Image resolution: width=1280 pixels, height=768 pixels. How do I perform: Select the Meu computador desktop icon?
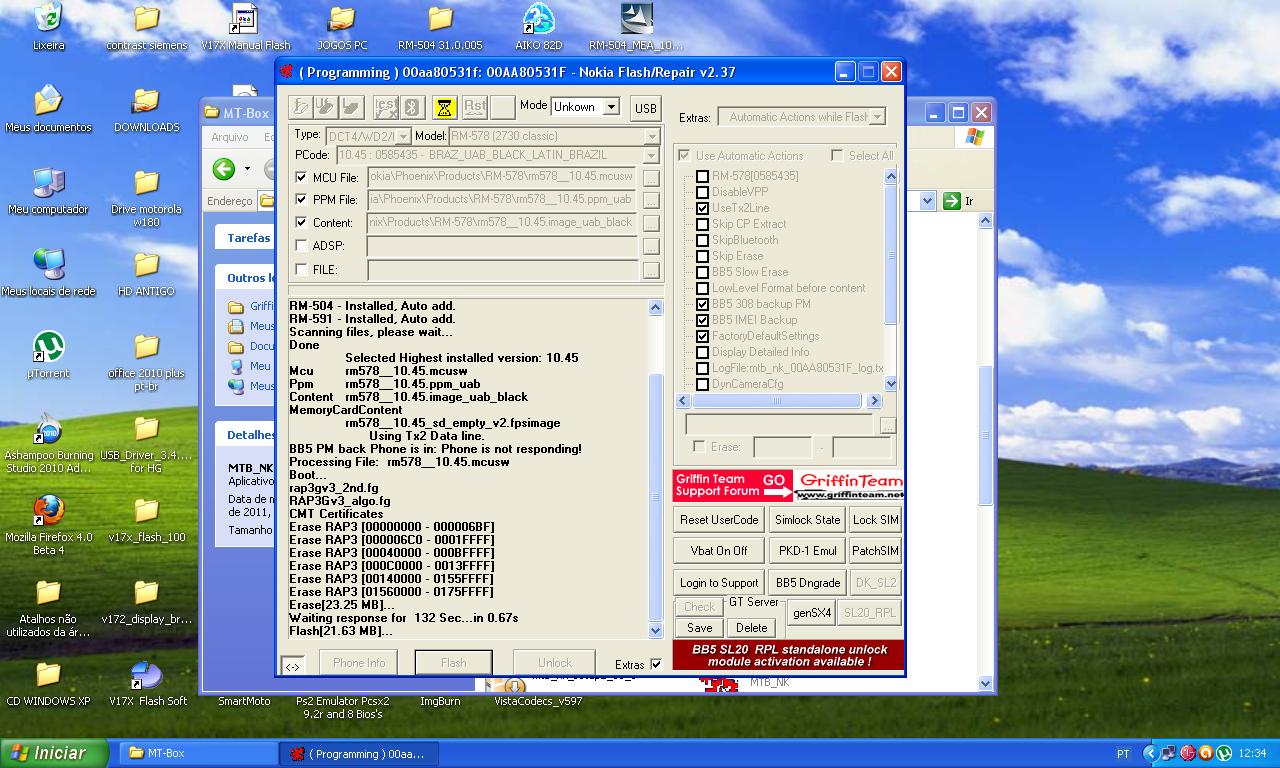[48, 192]
